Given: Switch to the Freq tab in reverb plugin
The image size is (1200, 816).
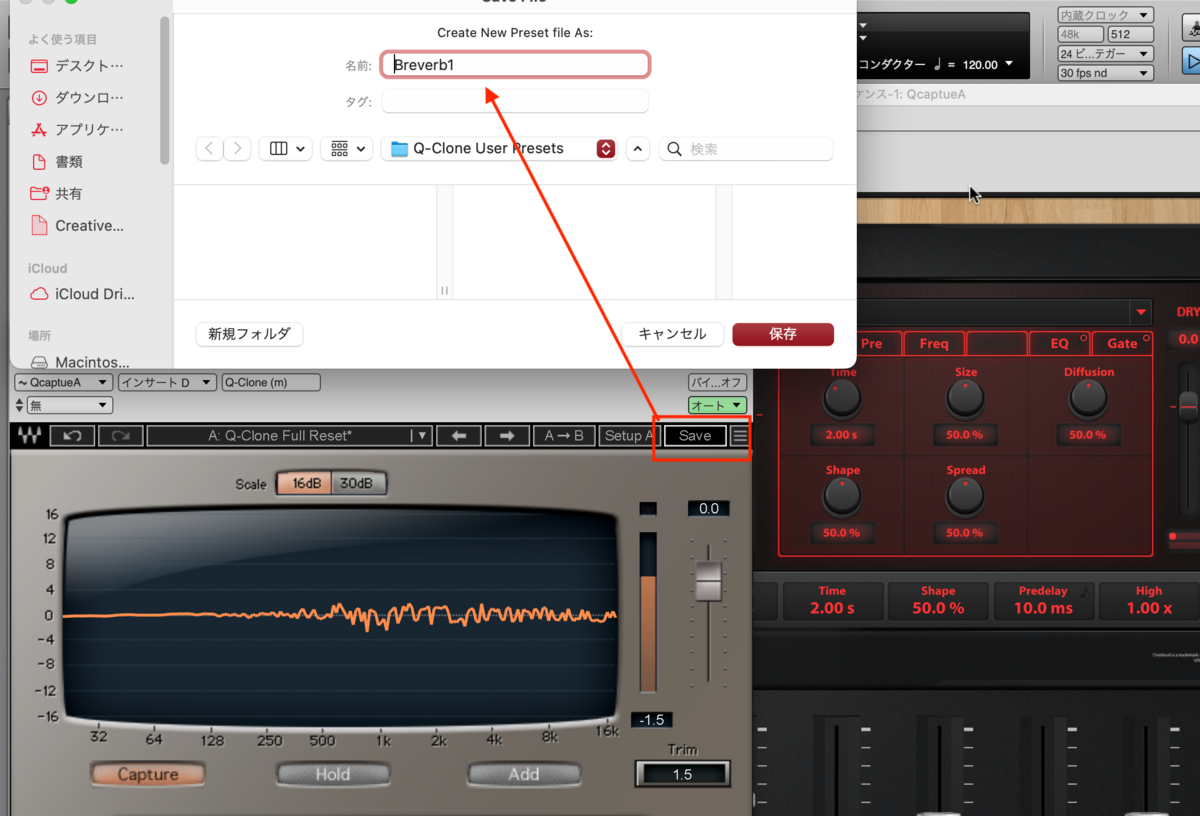Looking at the screenshot, I should click(934, 343).
